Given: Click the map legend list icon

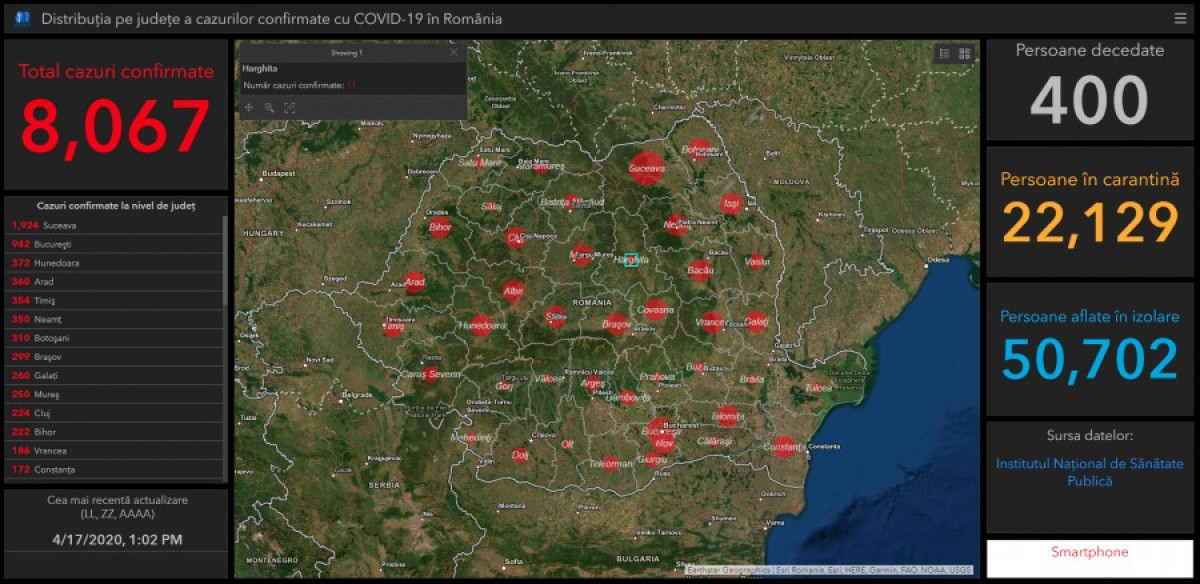Looking at the screenshot, I should tap(945, 54).
